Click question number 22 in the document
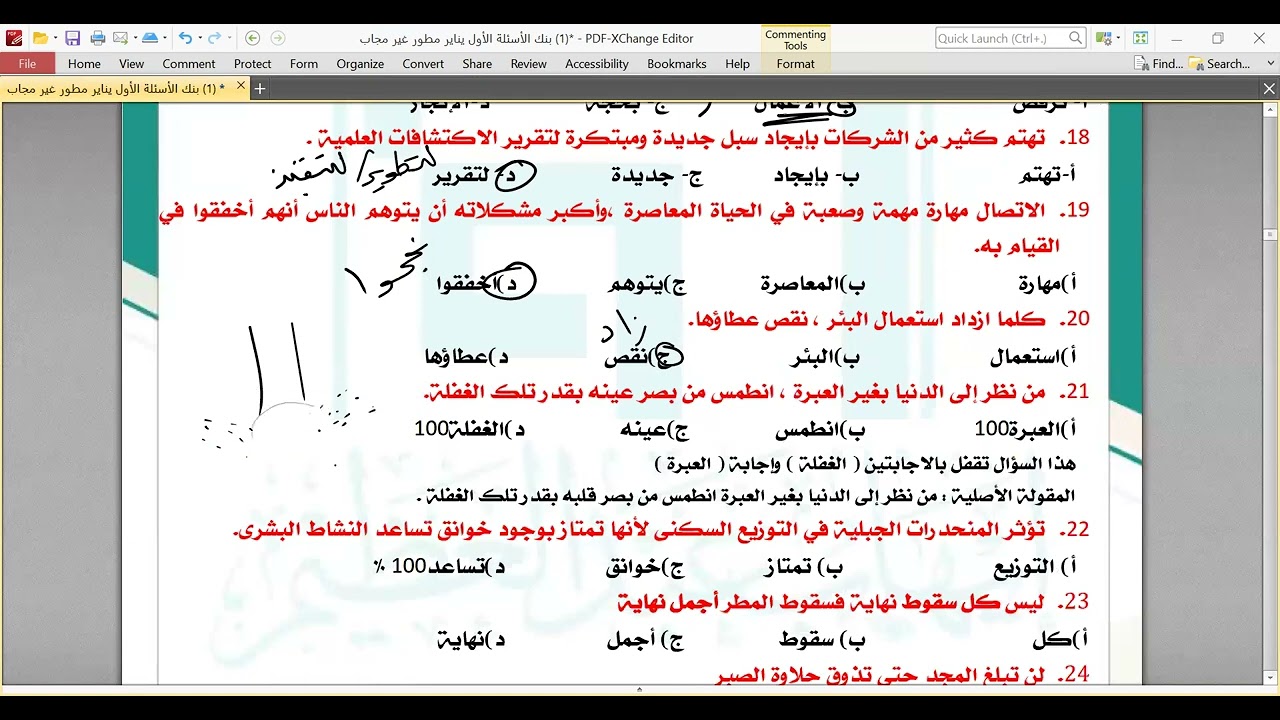The height and width of the screenshot is (720, 1280). (x=1077, y=529)
